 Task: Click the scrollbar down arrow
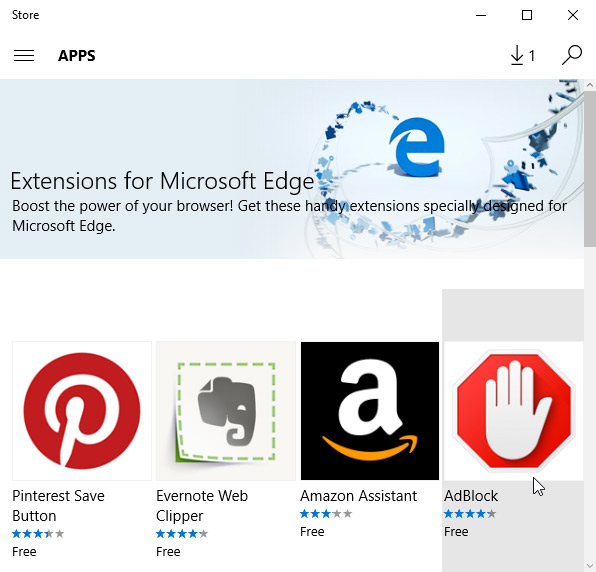[590, 566]
